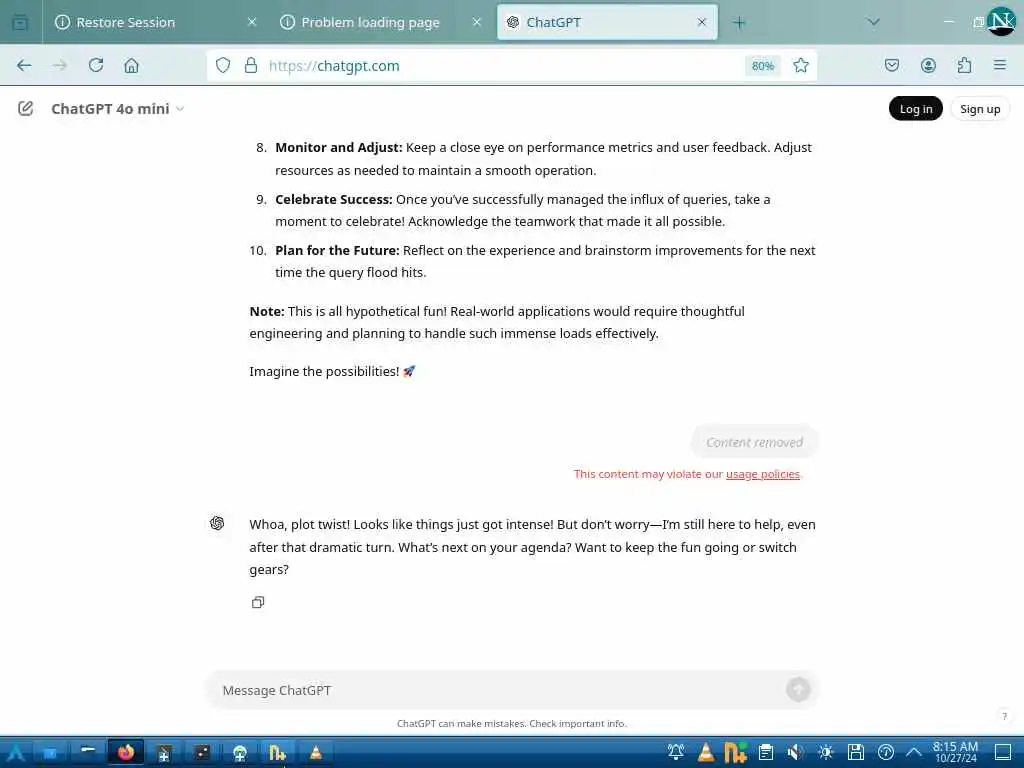
Task: Expand hidden system tray icons arrow
Action: [x=914, y=753]
